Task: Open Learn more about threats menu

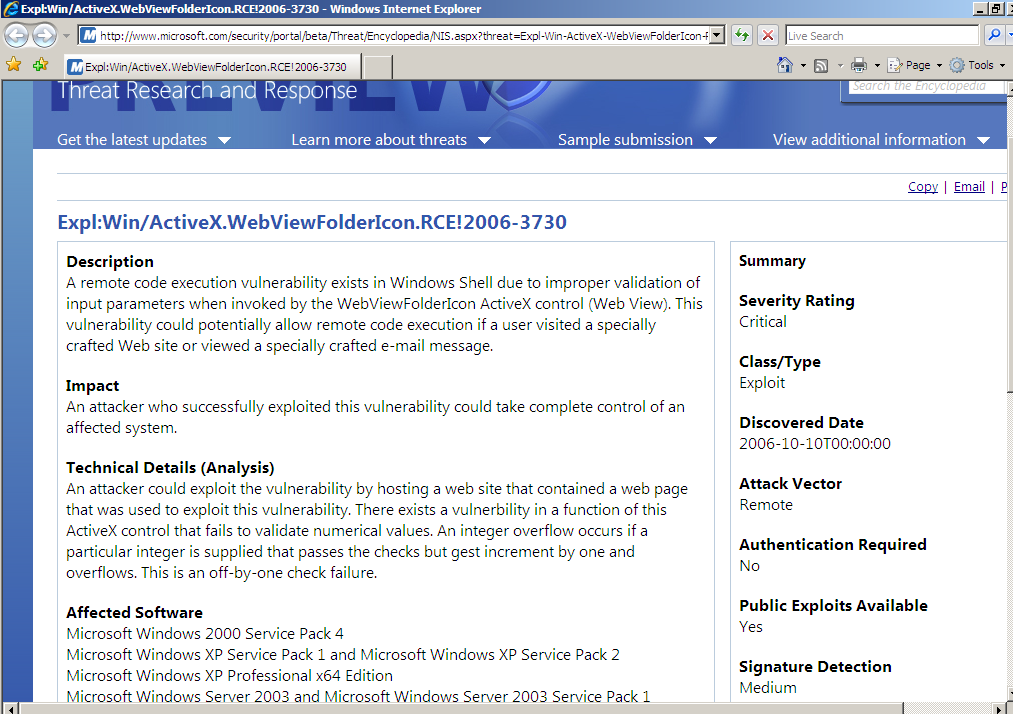Action: (391, 140)
